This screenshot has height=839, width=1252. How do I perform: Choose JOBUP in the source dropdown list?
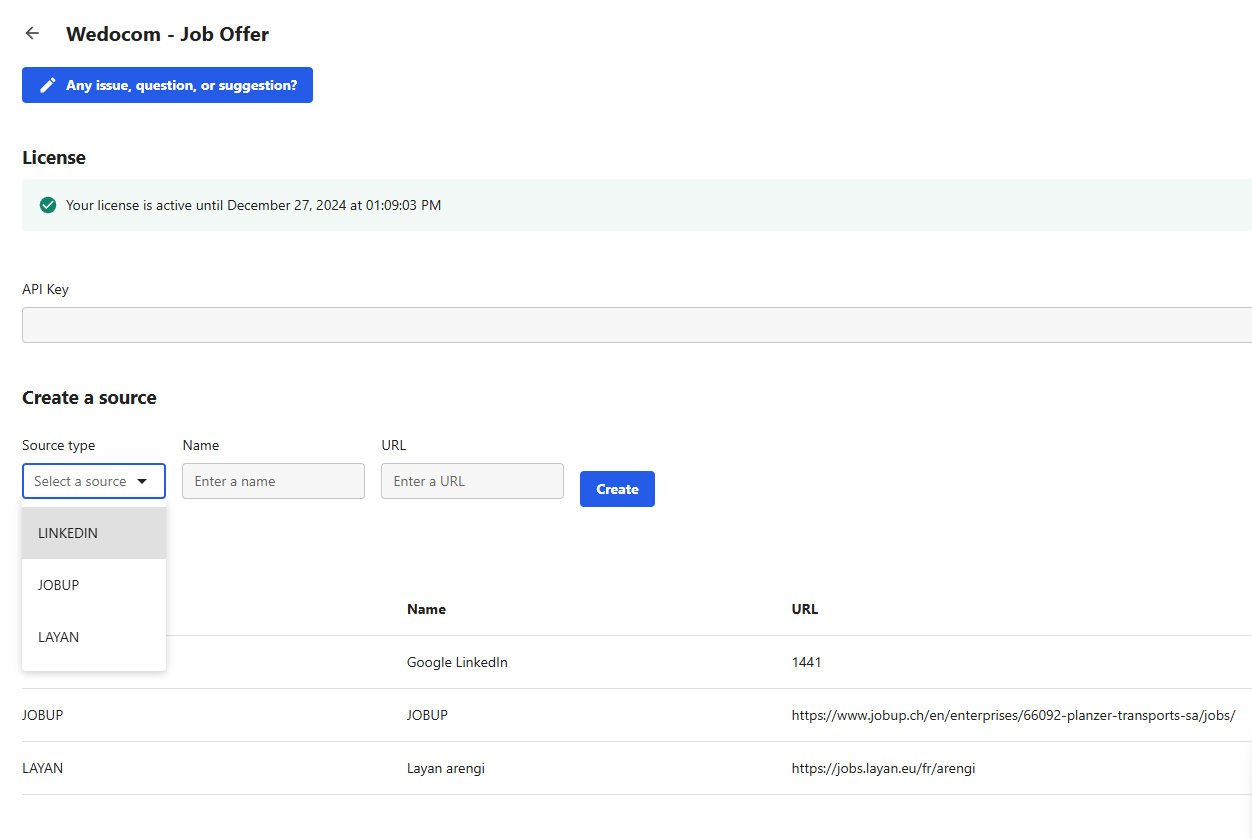[x=58, y=585]
